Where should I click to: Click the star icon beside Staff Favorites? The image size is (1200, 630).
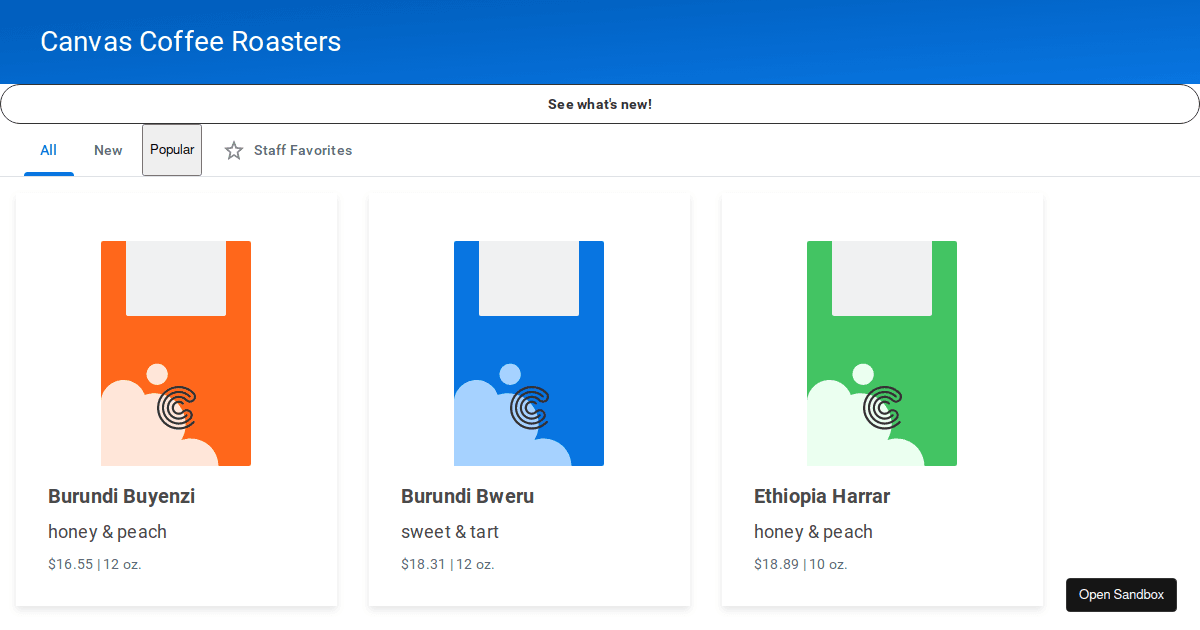click(x=234, y=151)
